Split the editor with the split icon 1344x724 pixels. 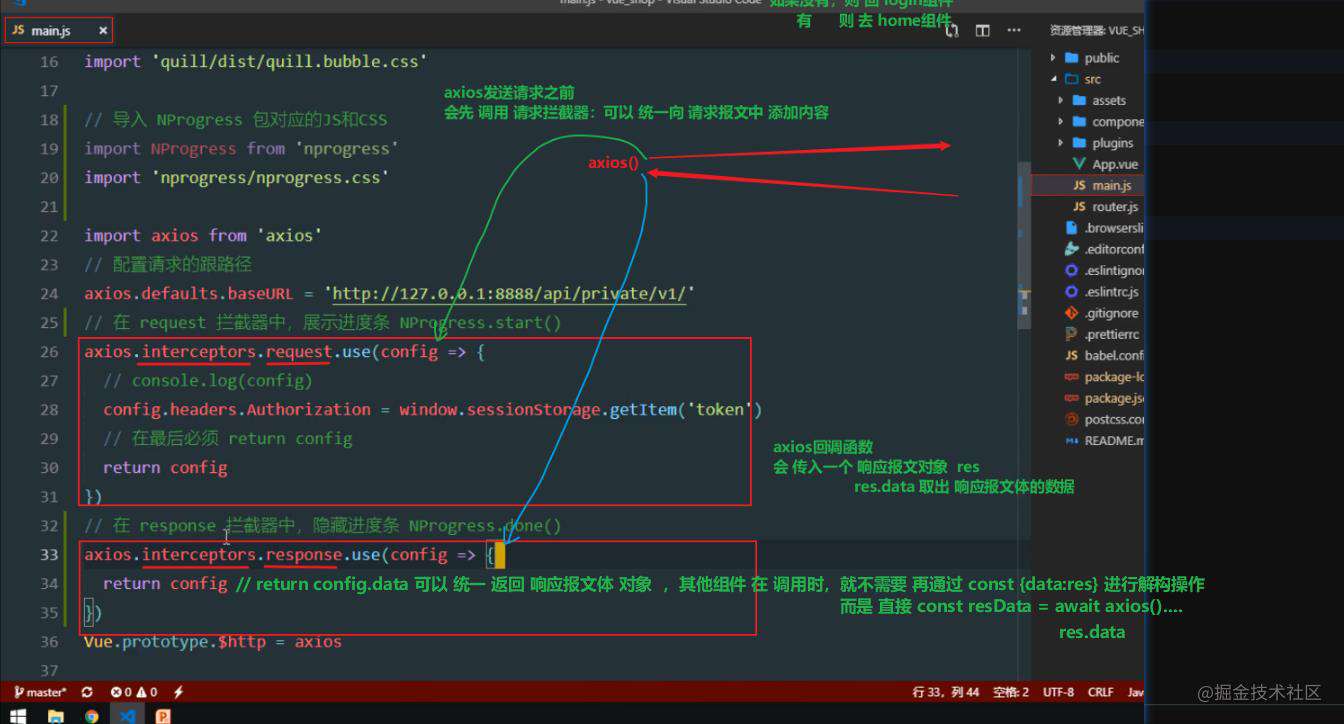coord(983,31)
